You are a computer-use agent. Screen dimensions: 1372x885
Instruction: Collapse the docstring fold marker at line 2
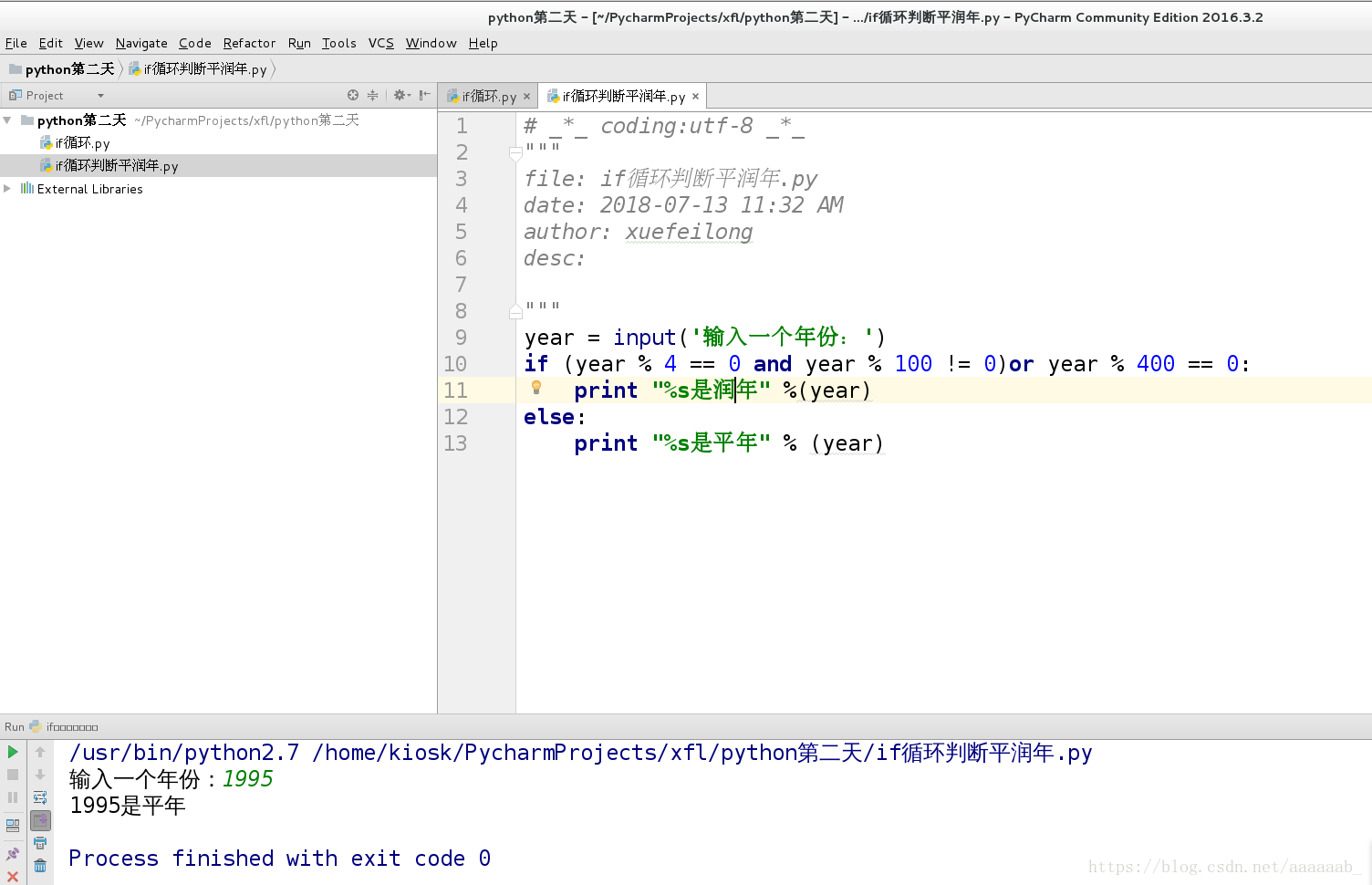pos(515,153)
